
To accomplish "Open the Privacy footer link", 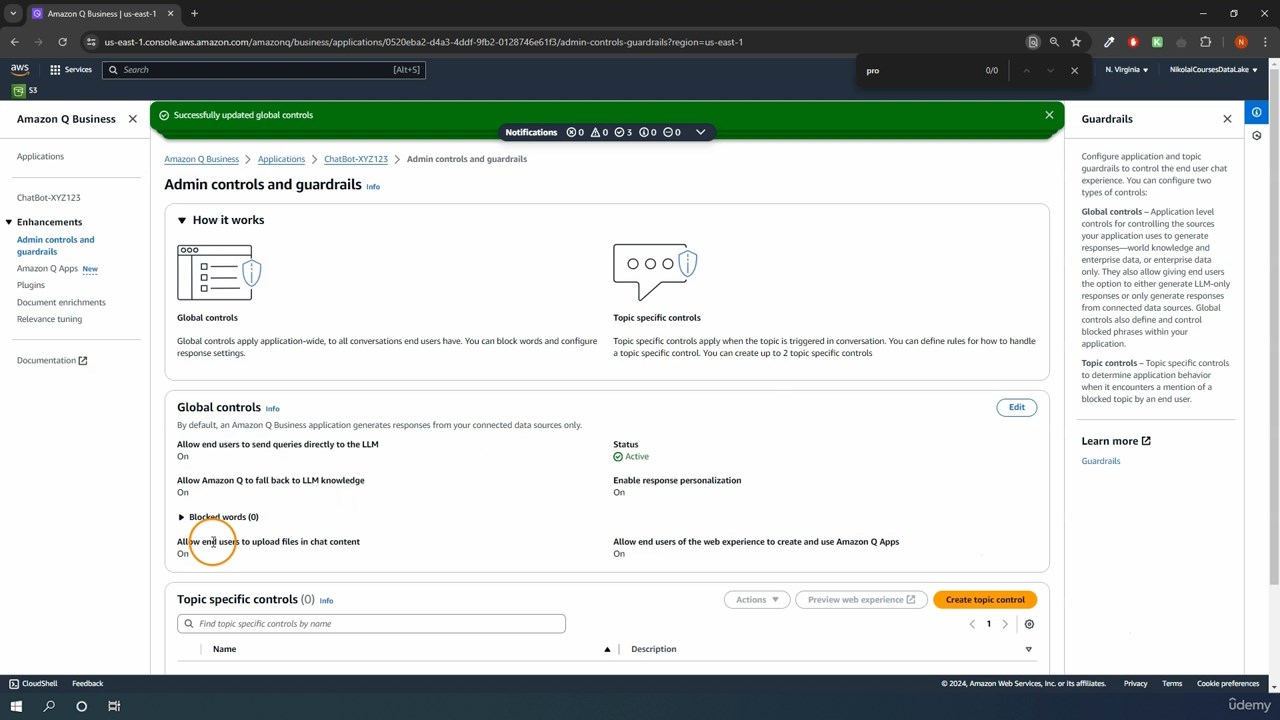I will (1135, 683).
